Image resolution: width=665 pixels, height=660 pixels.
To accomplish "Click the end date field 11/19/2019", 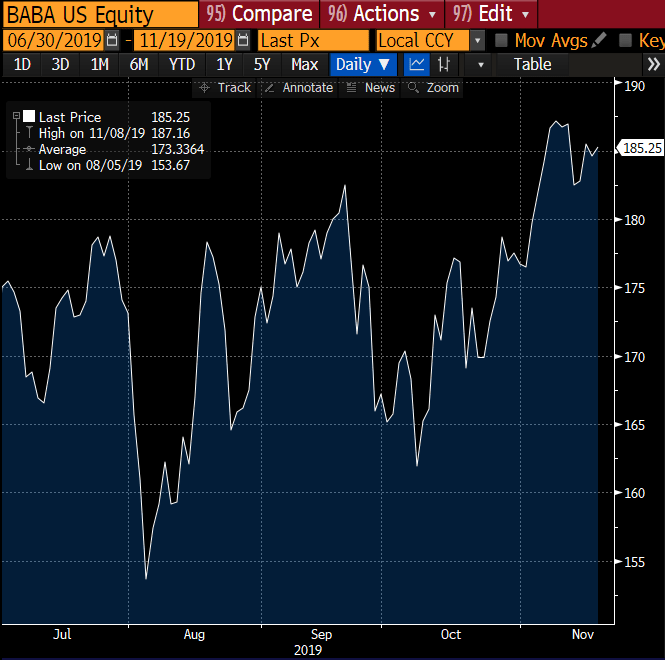I will (x=186, y=41).
